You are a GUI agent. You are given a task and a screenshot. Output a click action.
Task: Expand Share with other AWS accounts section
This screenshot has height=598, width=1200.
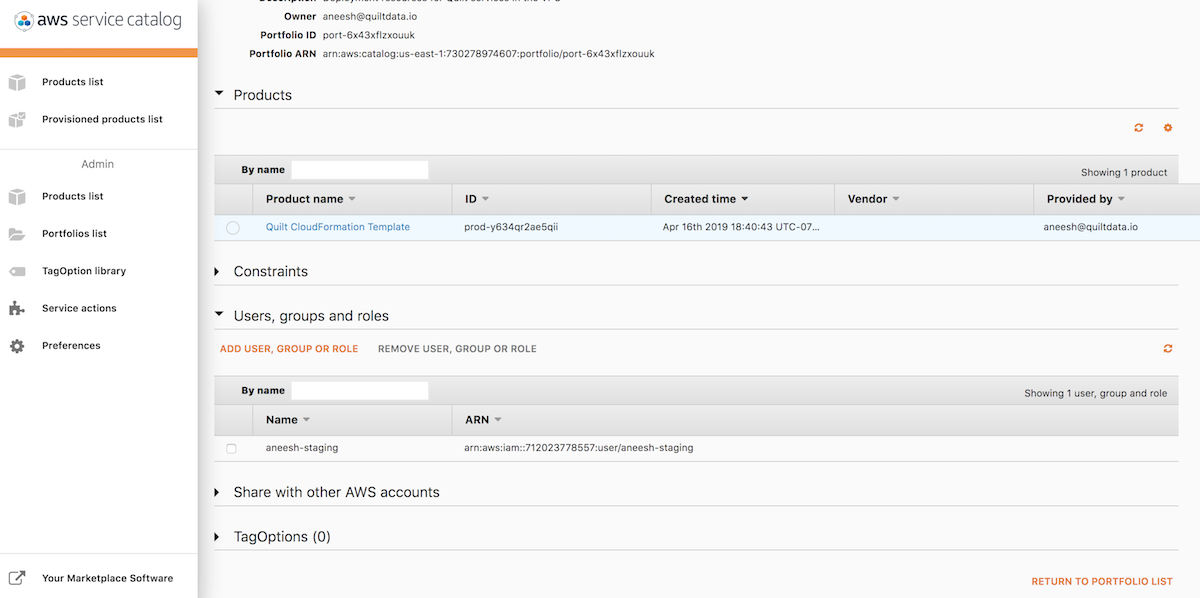pyautogui.click(x=219, y=492)
